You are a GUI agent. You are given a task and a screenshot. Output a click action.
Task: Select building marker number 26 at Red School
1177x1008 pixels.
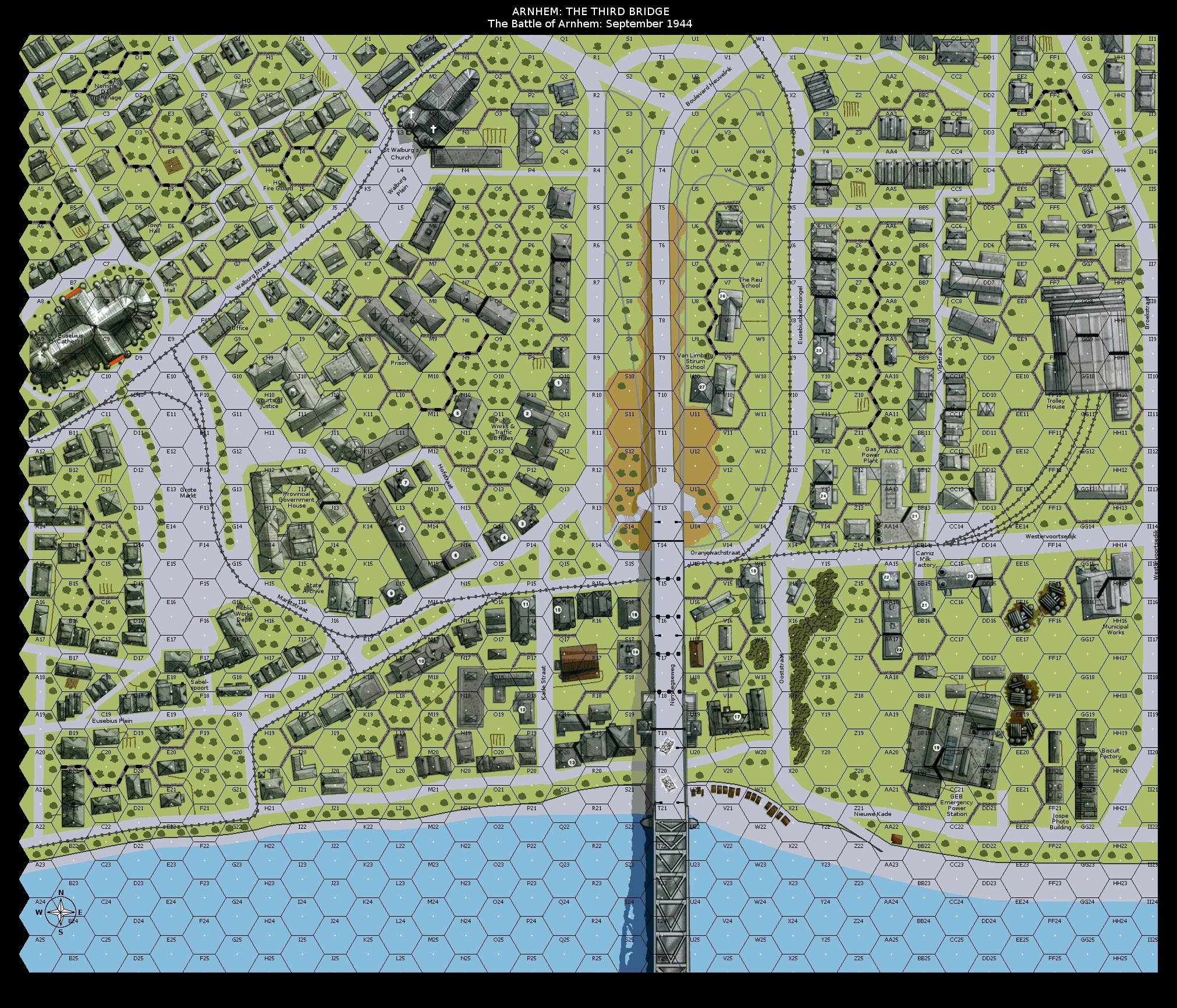(x=722, y=296)
